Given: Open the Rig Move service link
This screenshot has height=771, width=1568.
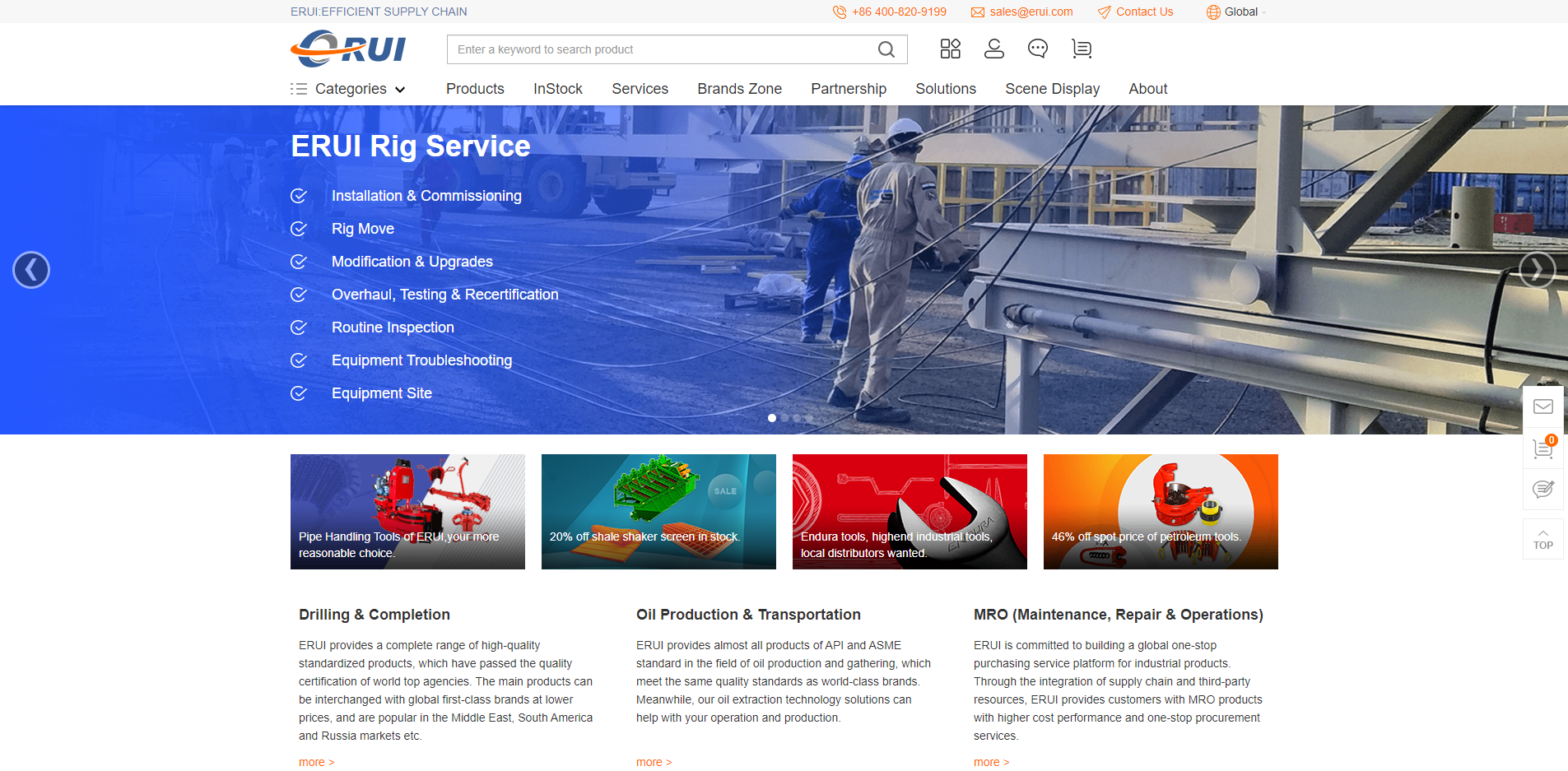Looking at the screenshot, I should 363,229.
